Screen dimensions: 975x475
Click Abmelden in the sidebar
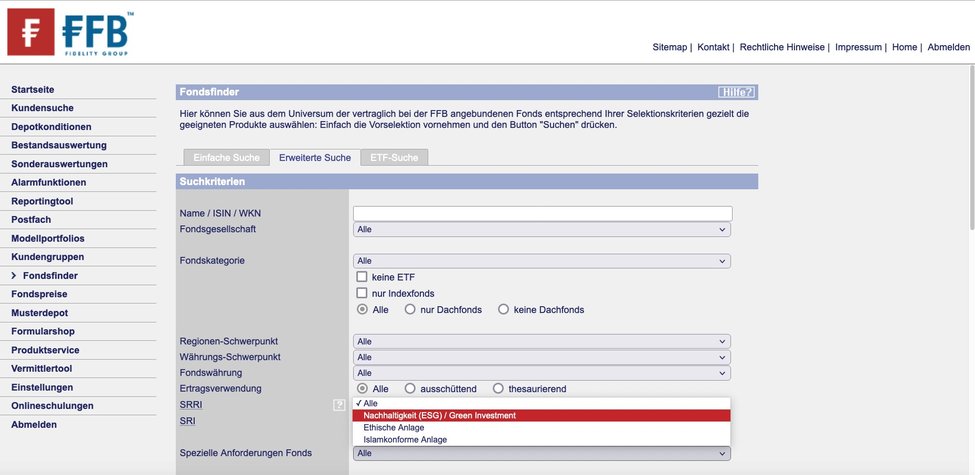point(34,425)
